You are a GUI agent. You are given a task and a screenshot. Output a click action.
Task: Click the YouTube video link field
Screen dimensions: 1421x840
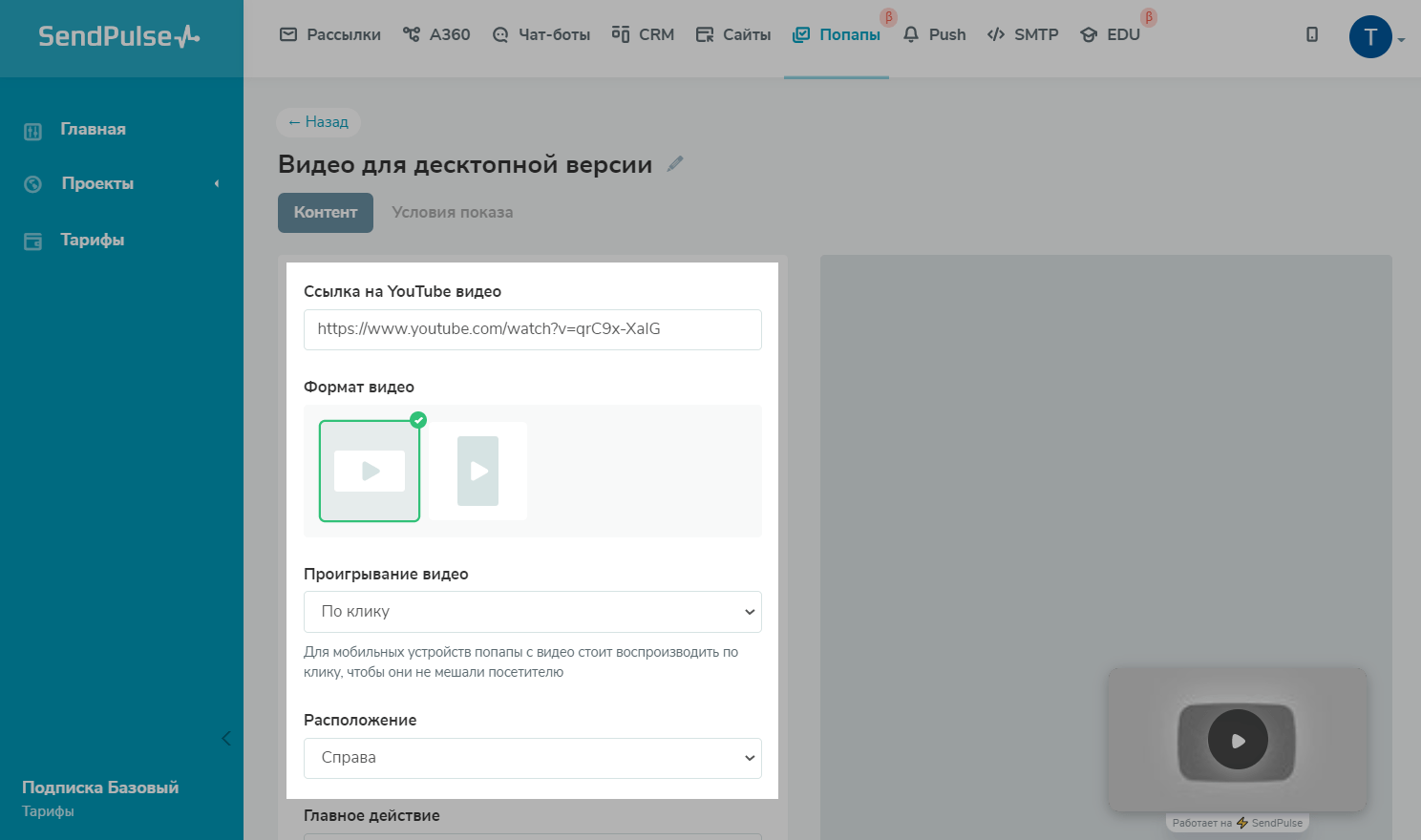tap(533, 329)
